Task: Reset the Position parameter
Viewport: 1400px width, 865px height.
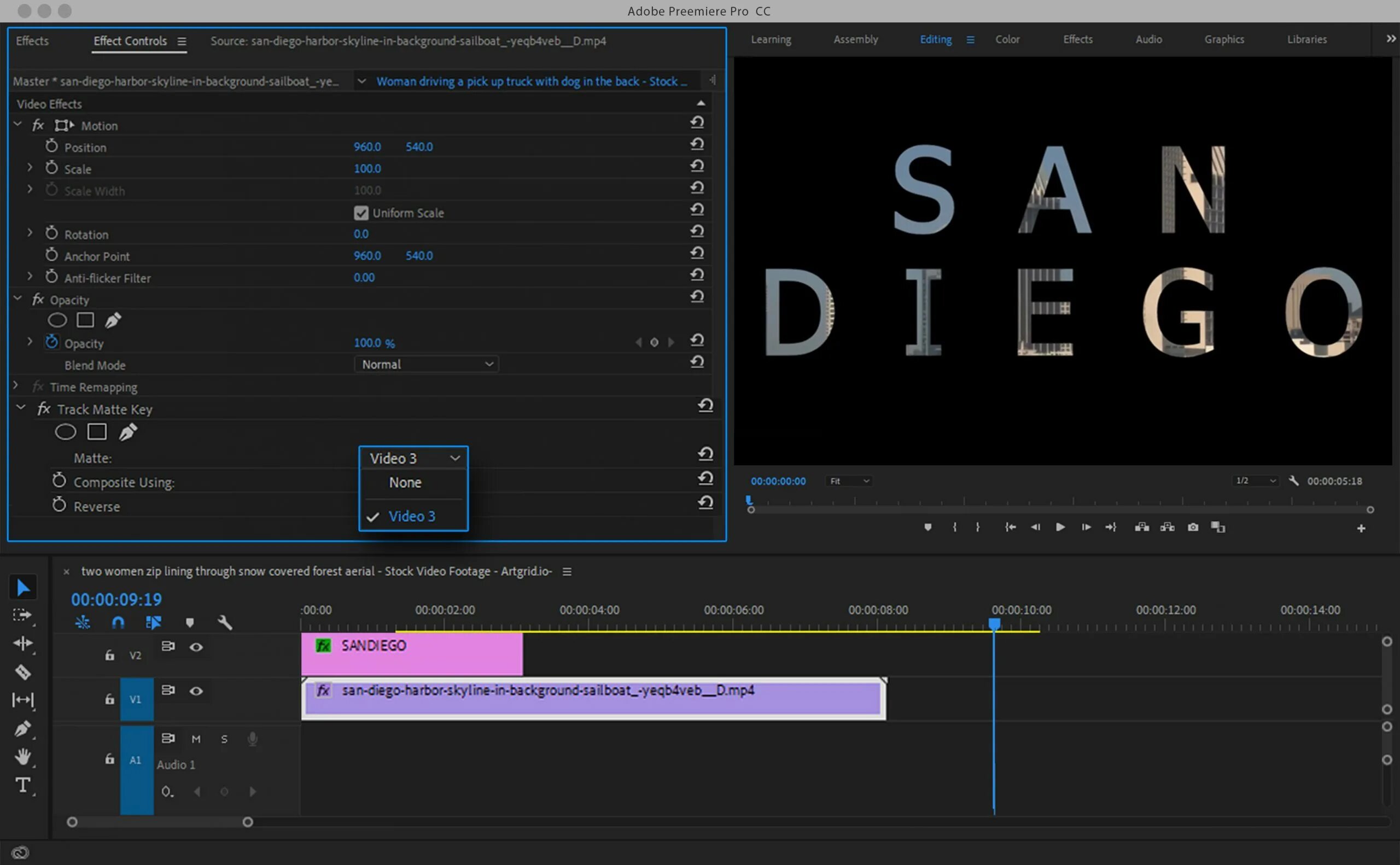Action: 697,144
